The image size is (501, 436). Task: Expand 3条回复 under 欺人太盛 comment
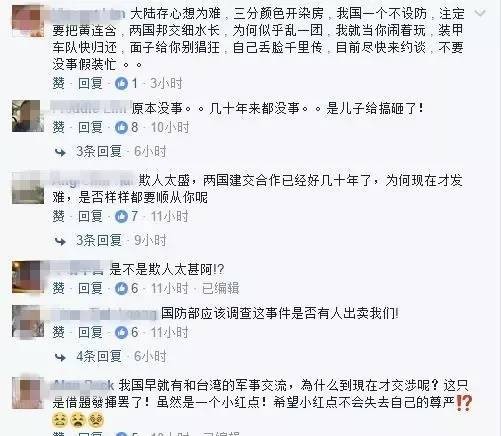[x=99, y=240]
